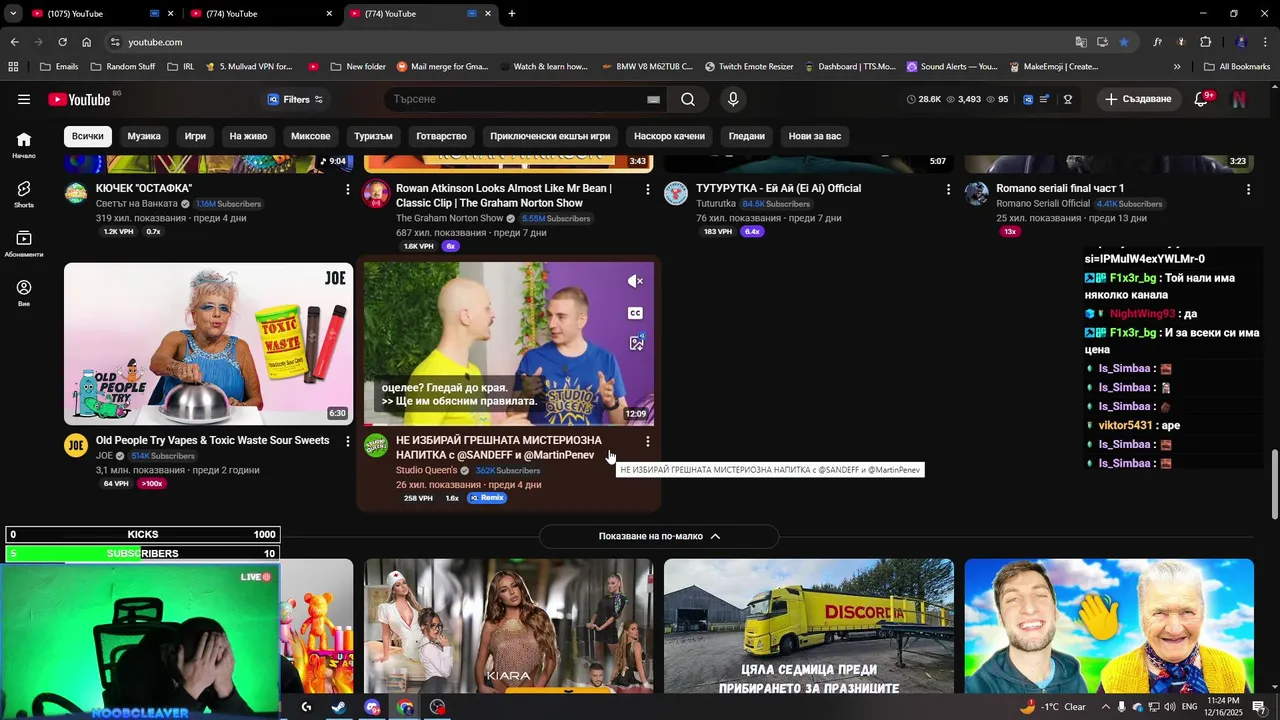The image size is (1280, 720).
Task: Unmute the preview playing Studio Queen's video
Action: click(635, 282)
